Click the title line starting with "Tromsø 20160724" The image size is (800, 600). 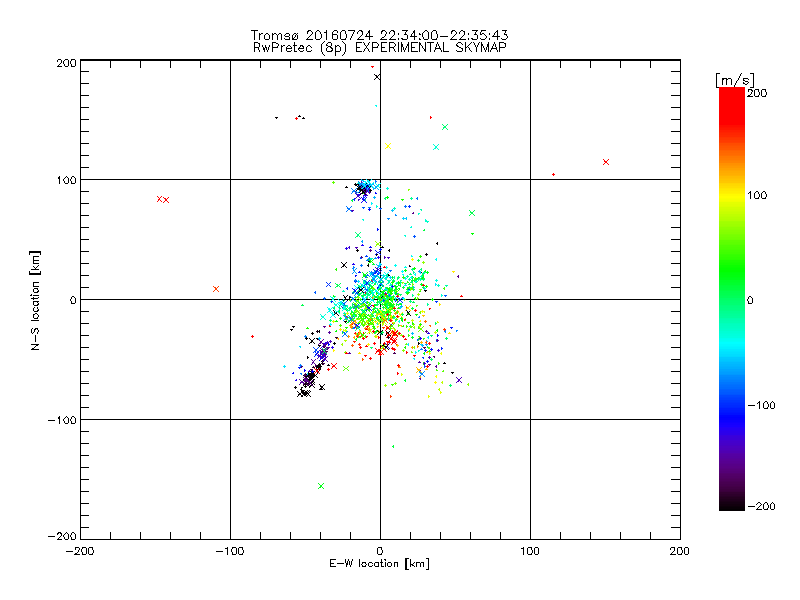click(379, 35)
